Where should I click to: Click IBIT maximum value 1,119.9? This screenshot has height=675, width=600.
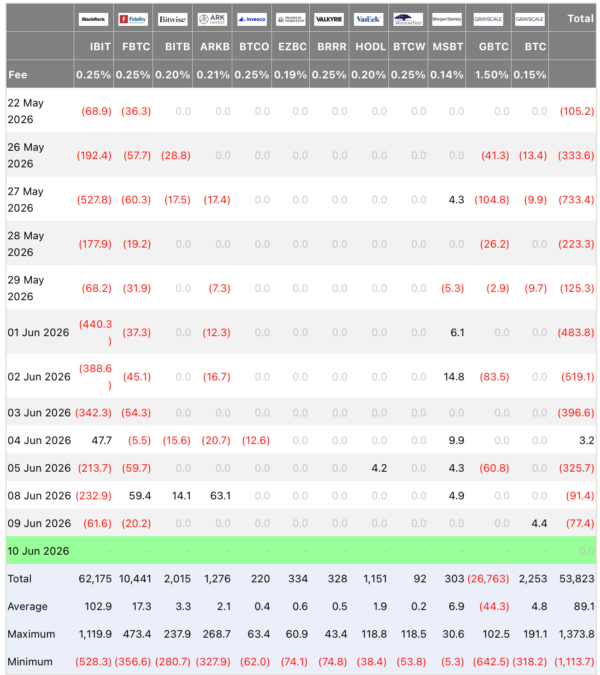(95, 634)
